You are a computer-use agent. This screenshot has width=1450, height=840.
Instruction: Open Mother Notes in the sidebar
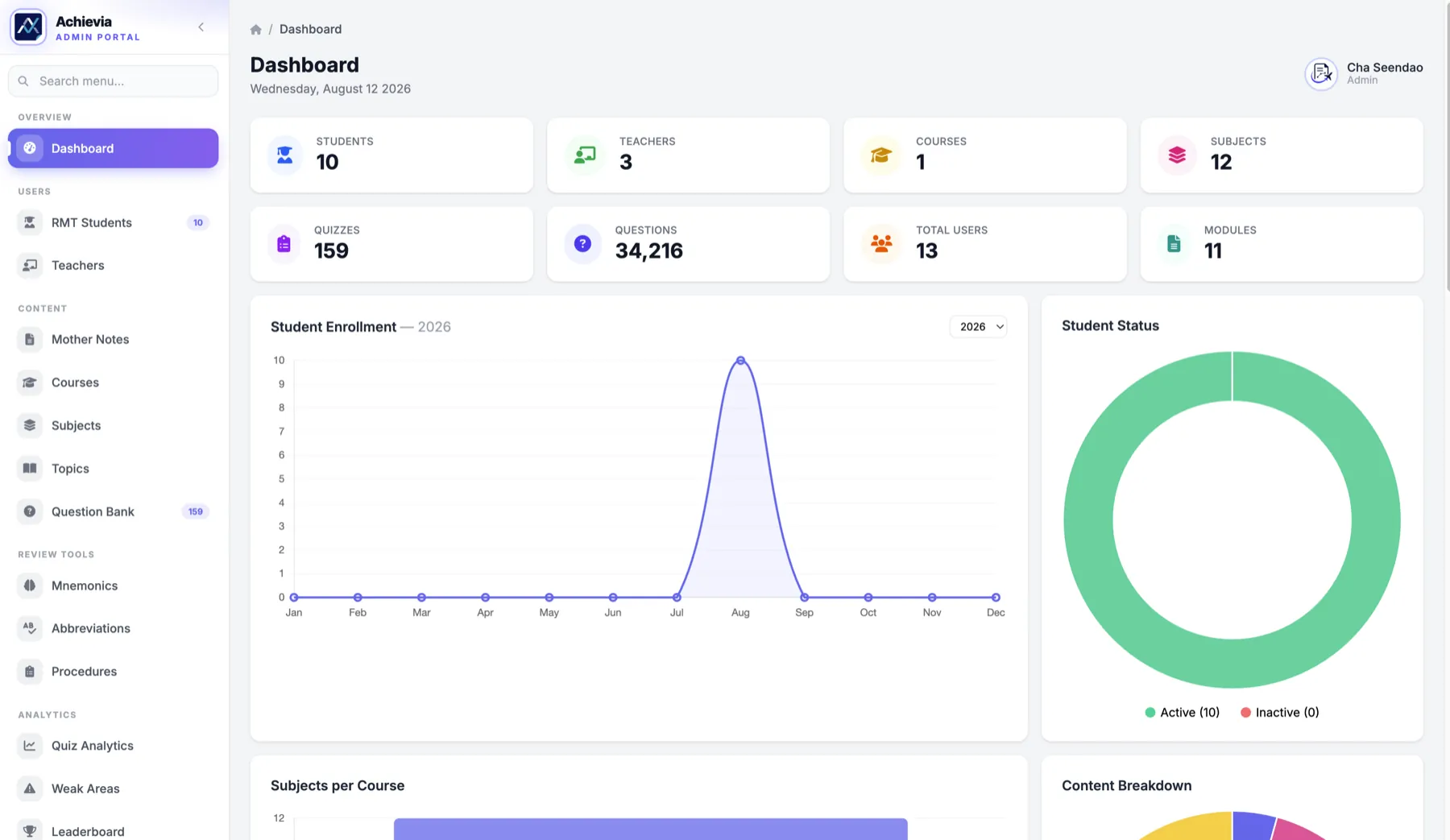[x=113, y=339]
